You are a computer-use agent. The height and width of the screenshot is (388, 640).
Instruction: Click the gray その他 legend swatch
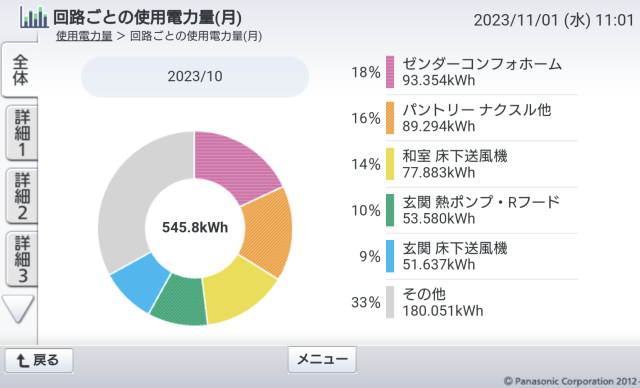pyautogui.click(x=390, y=302)
